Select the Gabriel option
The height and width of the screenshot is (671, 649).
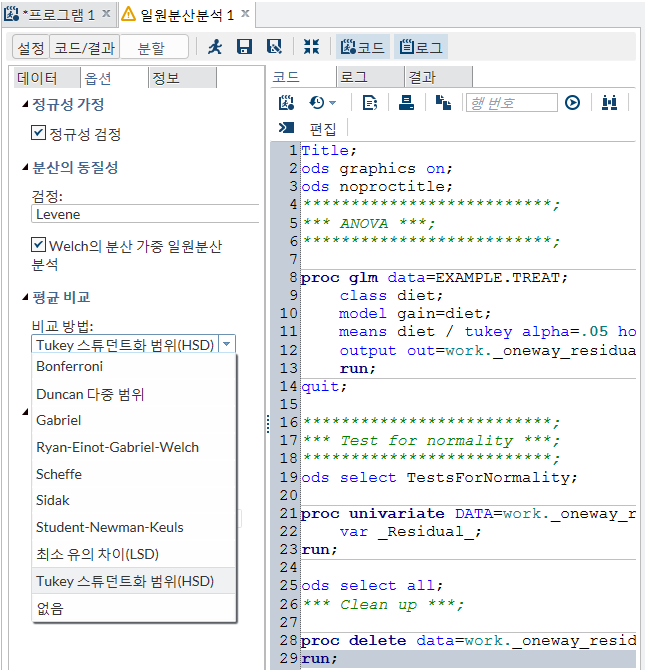coord(133,420)
